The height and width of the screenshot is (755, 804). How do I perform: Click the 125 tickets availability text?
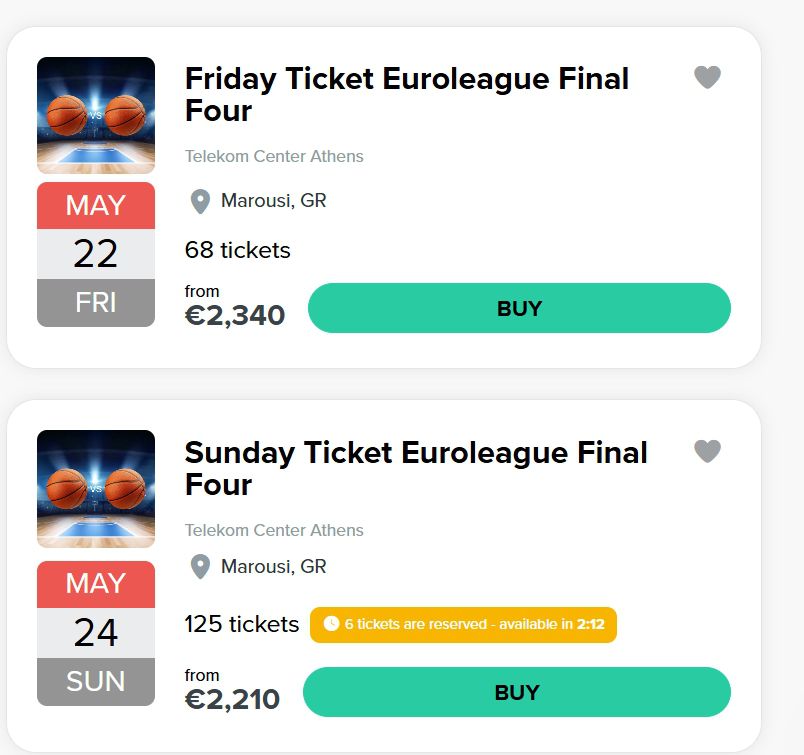(x=242, y=624)
